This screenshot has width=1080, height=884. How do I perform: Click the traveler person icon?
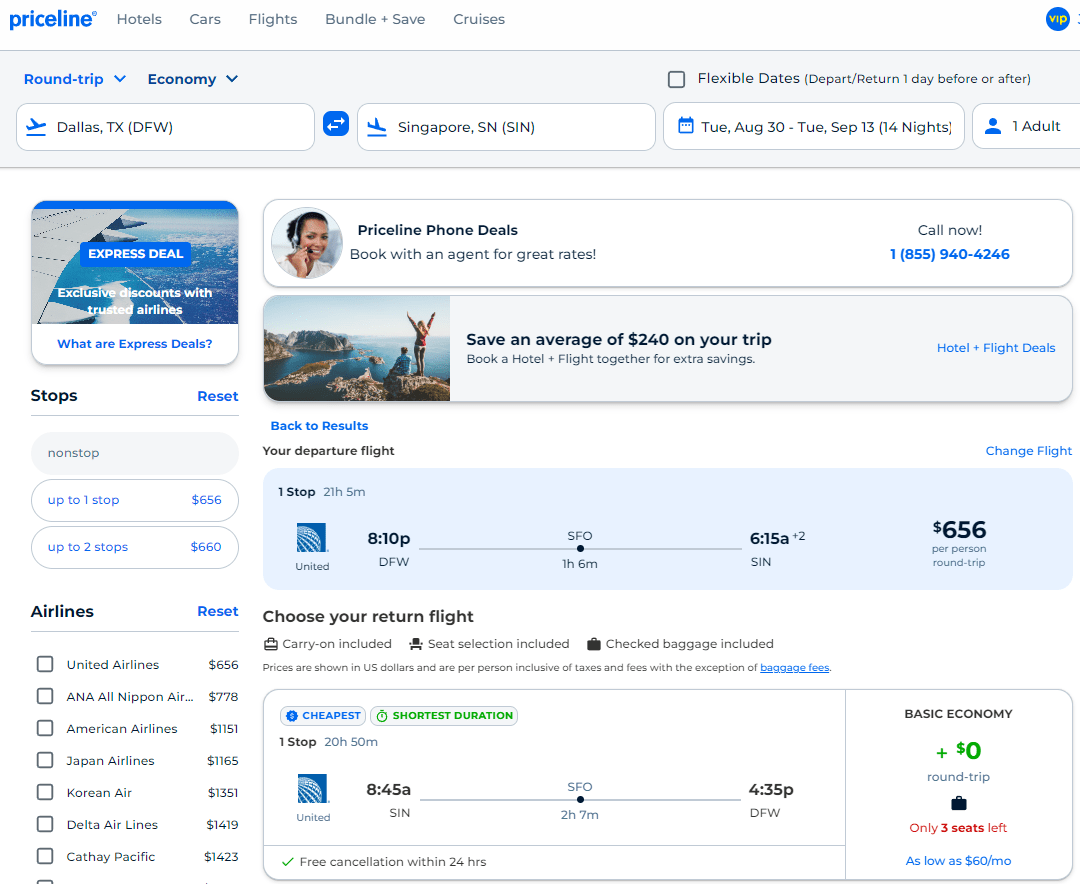[992, 125]
